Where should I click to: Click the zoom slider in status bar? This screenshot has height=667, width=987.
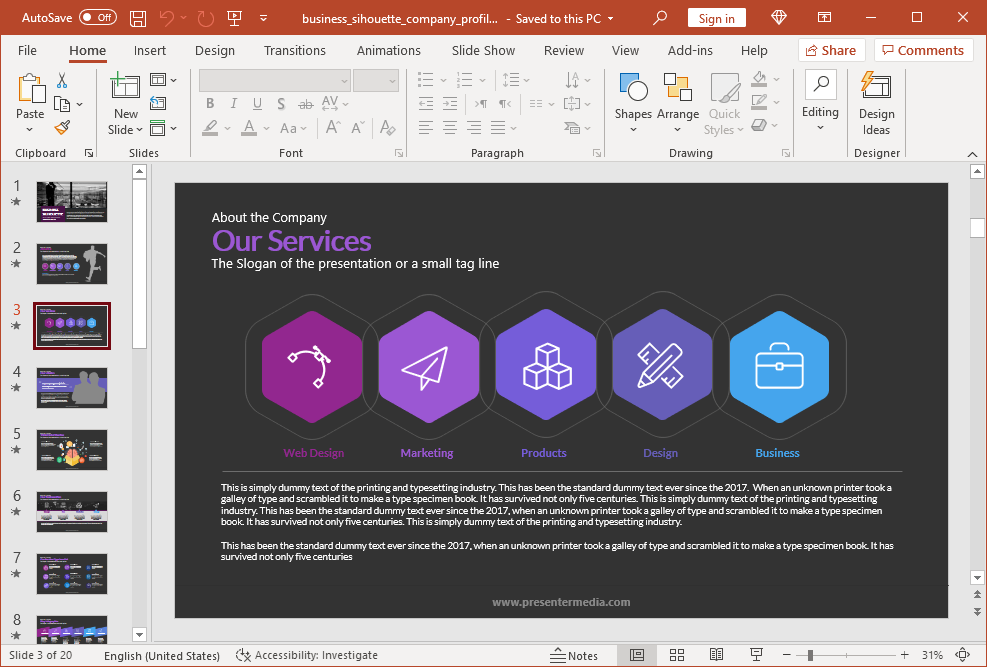pyautogui.click(x=810, y=655)
